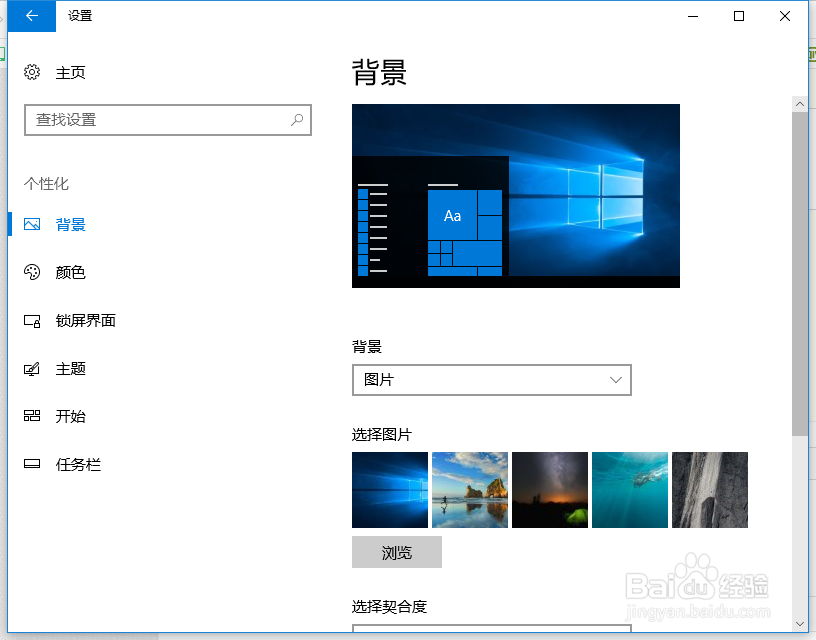Select the night camping wallpaper thumbnail
Screen dimensions: 816x640
[550, 490]
